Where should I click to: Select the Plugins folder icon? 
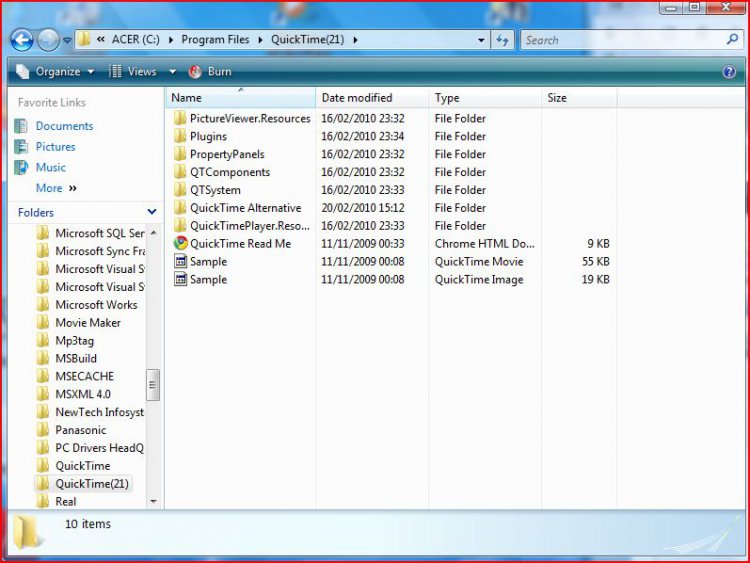180,136
